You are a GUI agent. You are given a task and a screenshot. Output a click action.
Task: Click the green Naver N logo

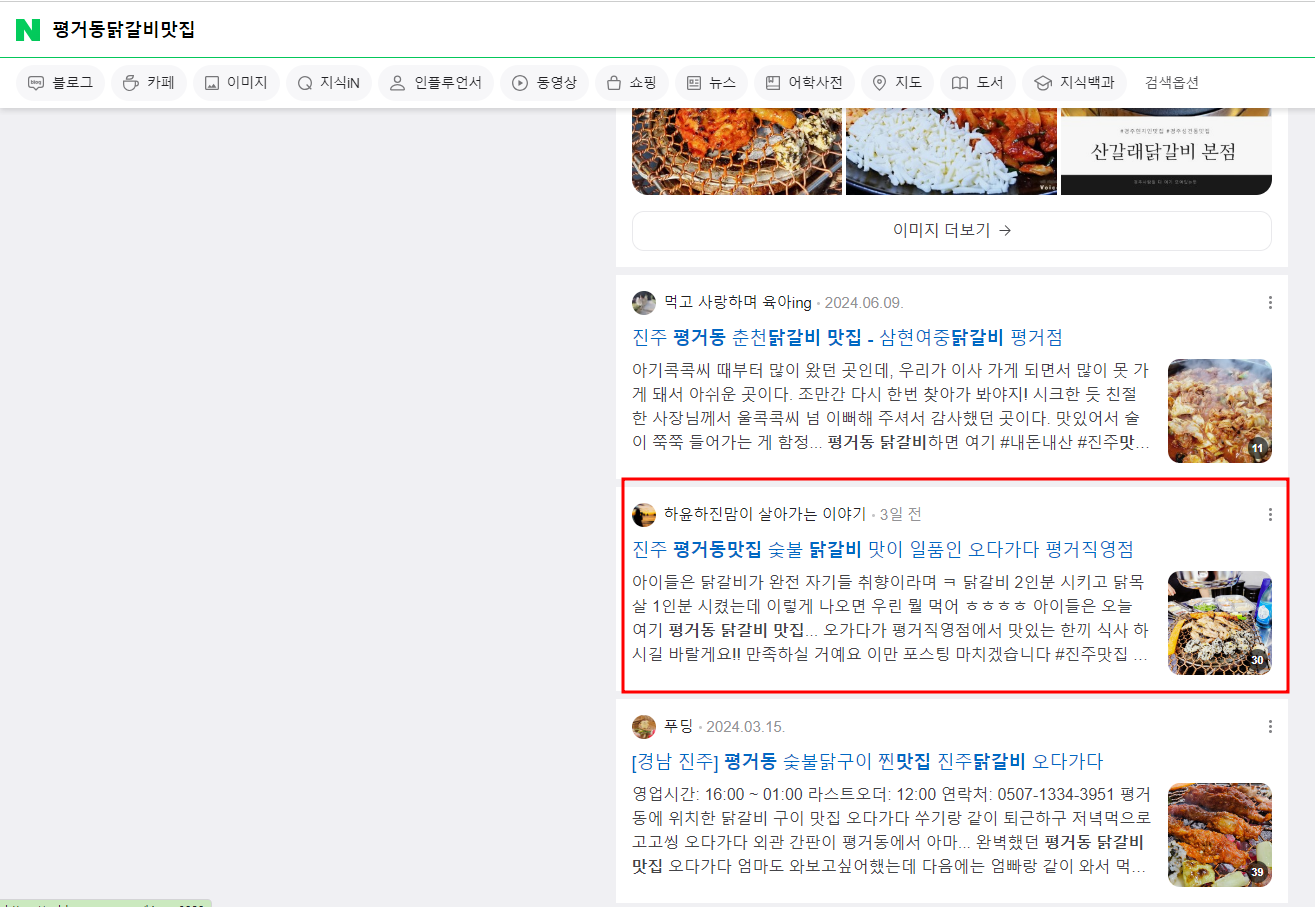[28, 30]
